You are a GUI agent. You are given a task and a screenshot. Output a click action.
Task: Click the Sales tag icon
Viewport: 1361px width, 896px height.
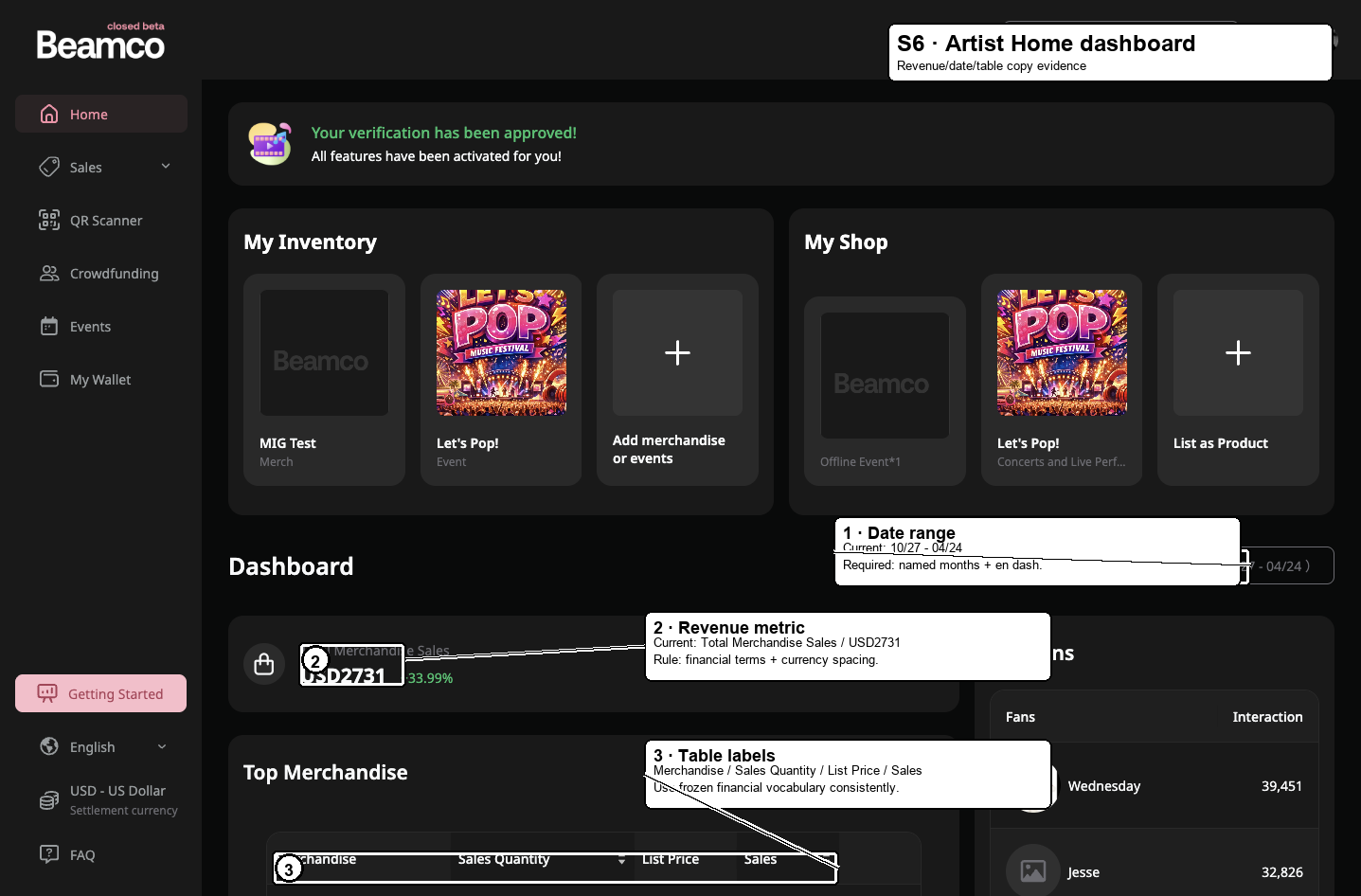[x=49, y=168]
